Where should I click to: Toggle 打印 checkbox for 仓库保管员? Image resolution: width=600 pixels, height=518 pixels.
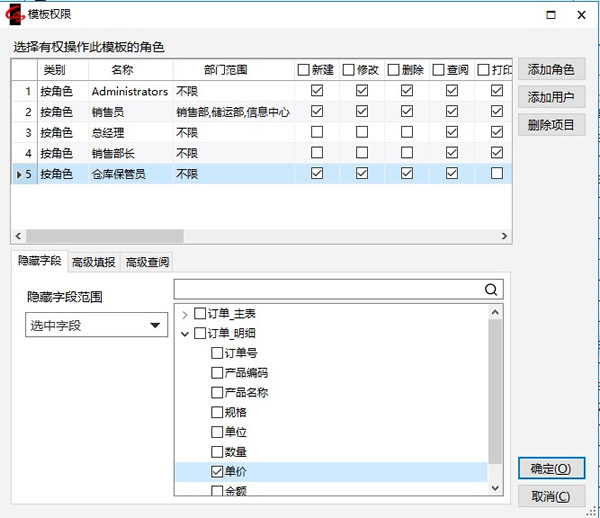tap(497, 173)
